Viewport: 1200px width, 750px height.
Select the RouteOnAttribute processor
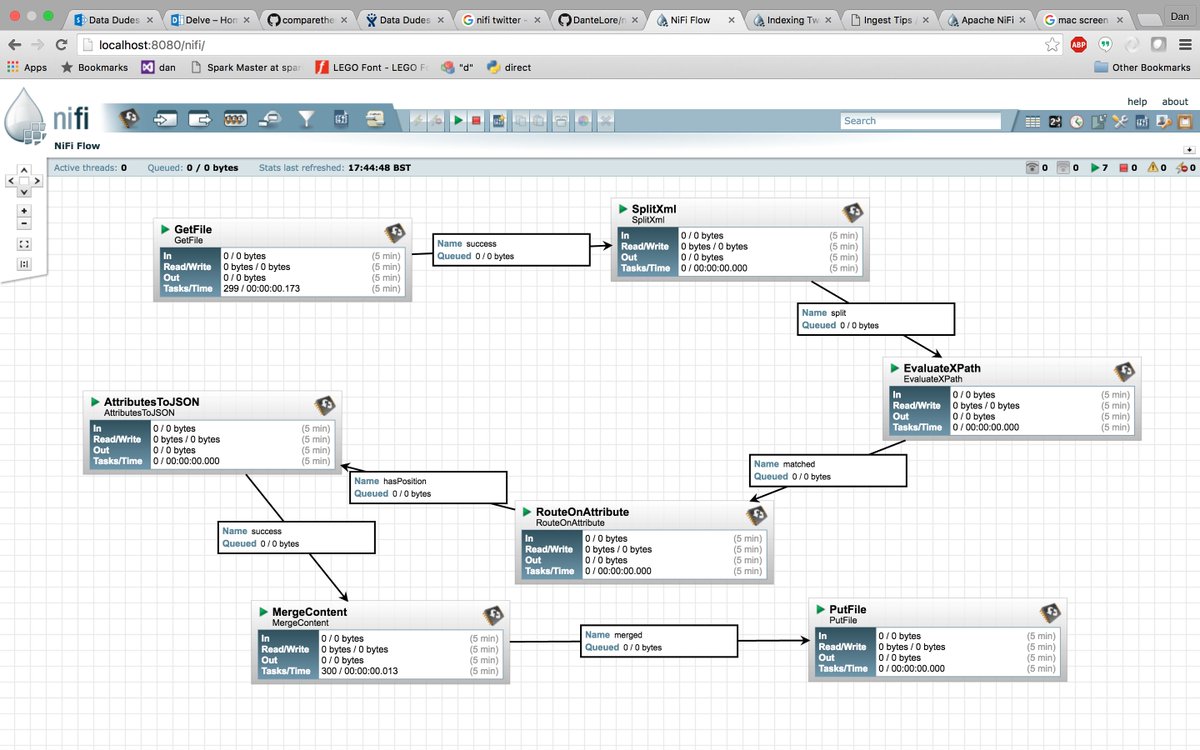pyautogui.click(x=644, y=540)
